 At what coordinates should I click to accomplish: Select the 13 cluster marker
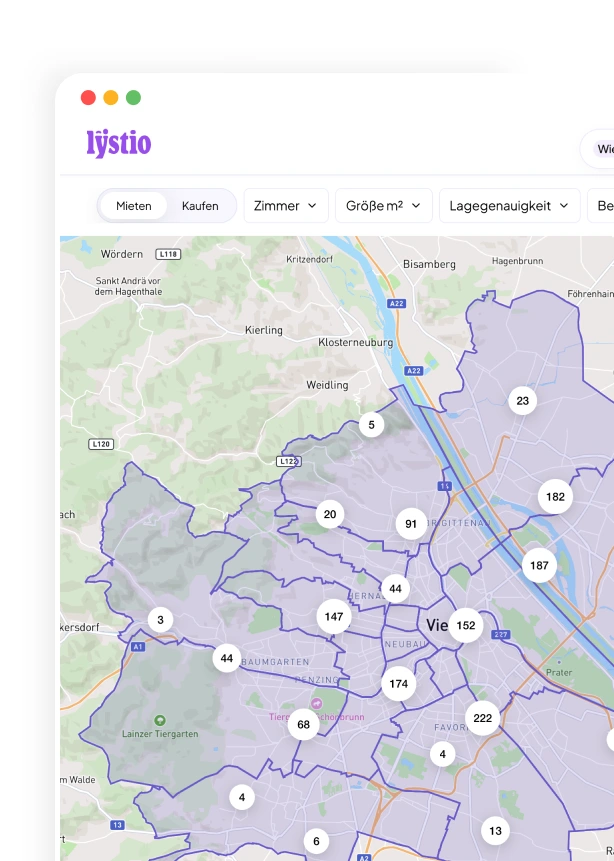pyautogui.click(x=495, y=831)
